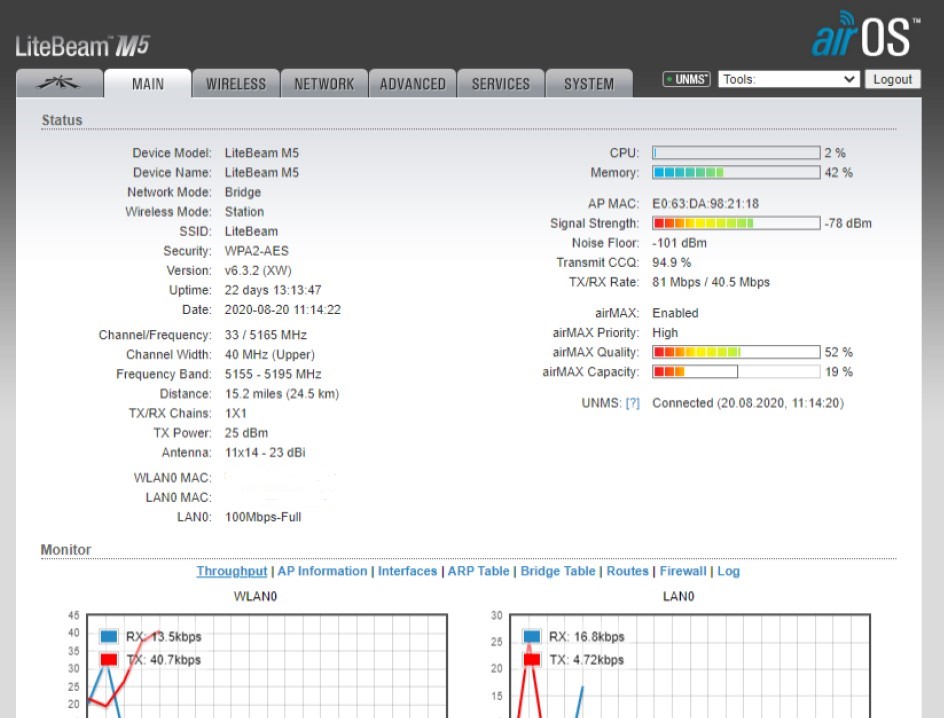Click the Noise Floor value -101 dBm

[x=680, y=243]
